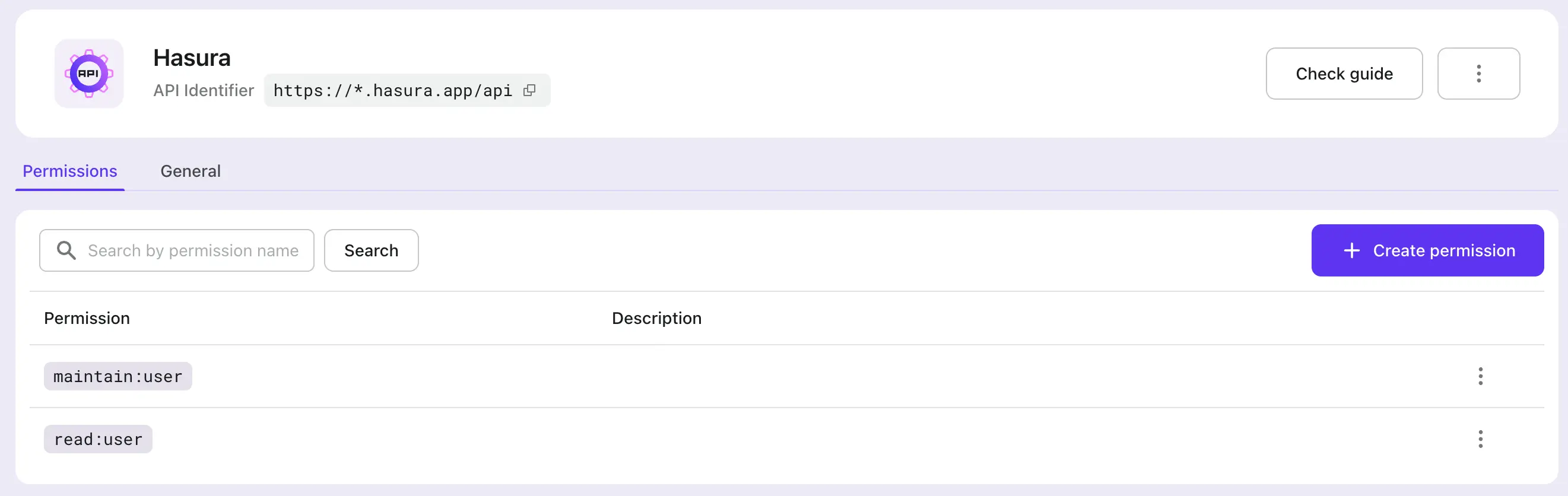Focus the permission name search field

(x=193, y=250)
